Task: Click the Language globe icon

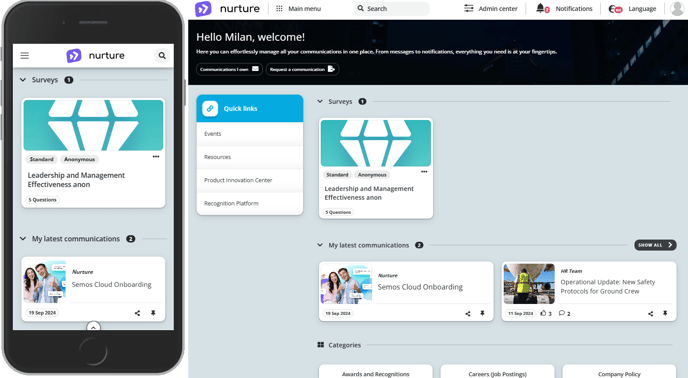Action: click(612, 9)
